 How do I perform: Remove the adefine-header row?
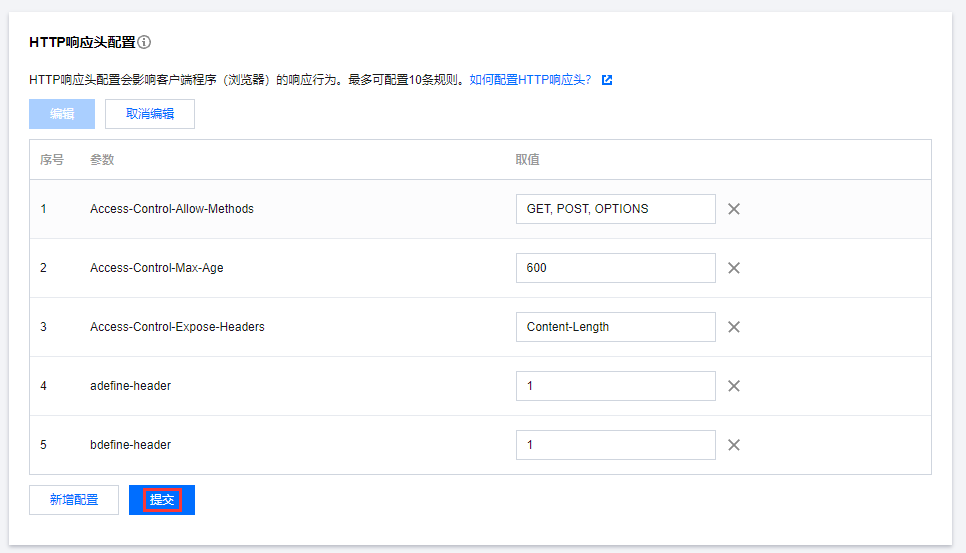click(734, 386)
